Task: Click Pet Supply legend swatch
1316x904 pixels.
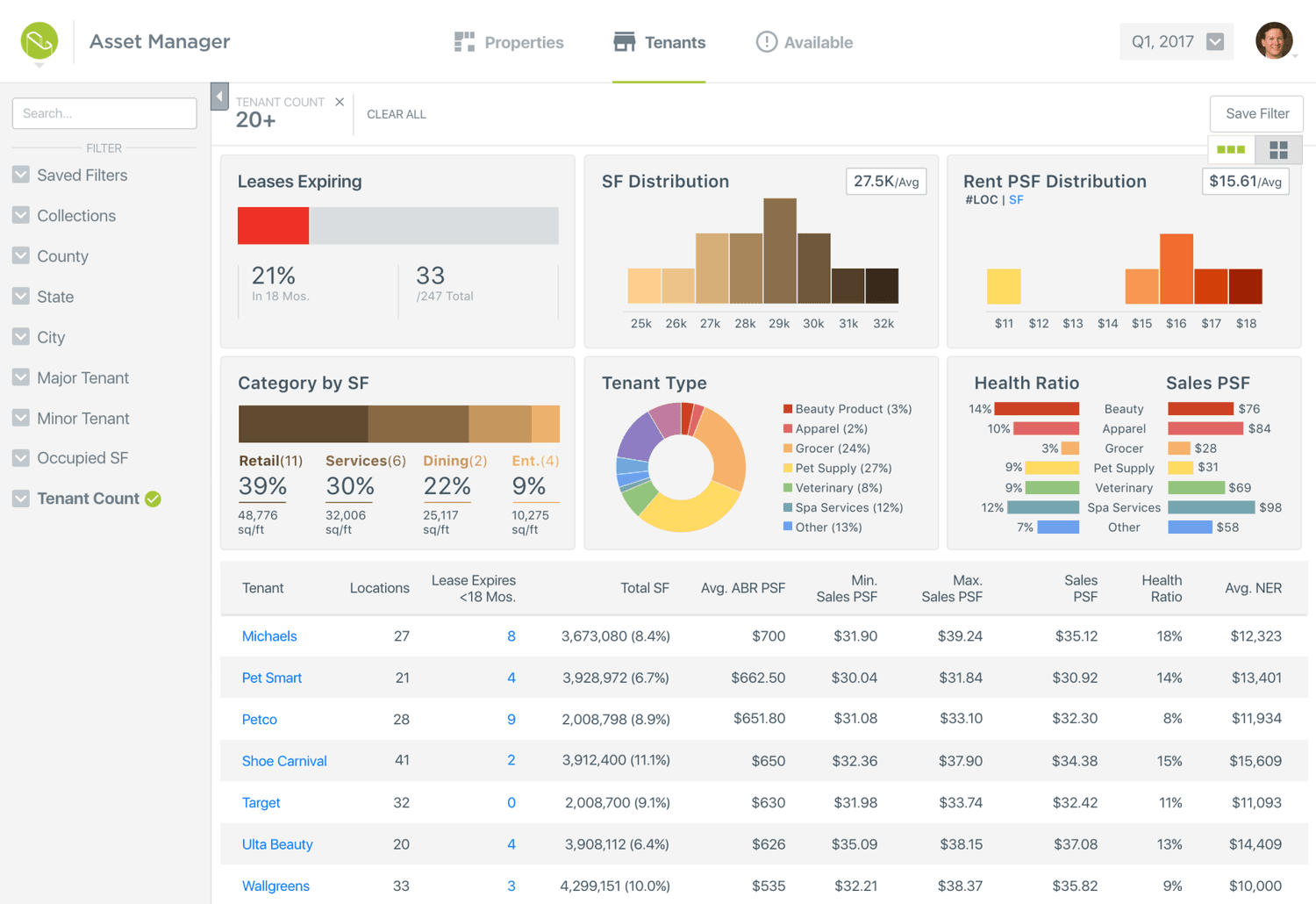Action: click(x=788, y=468)
